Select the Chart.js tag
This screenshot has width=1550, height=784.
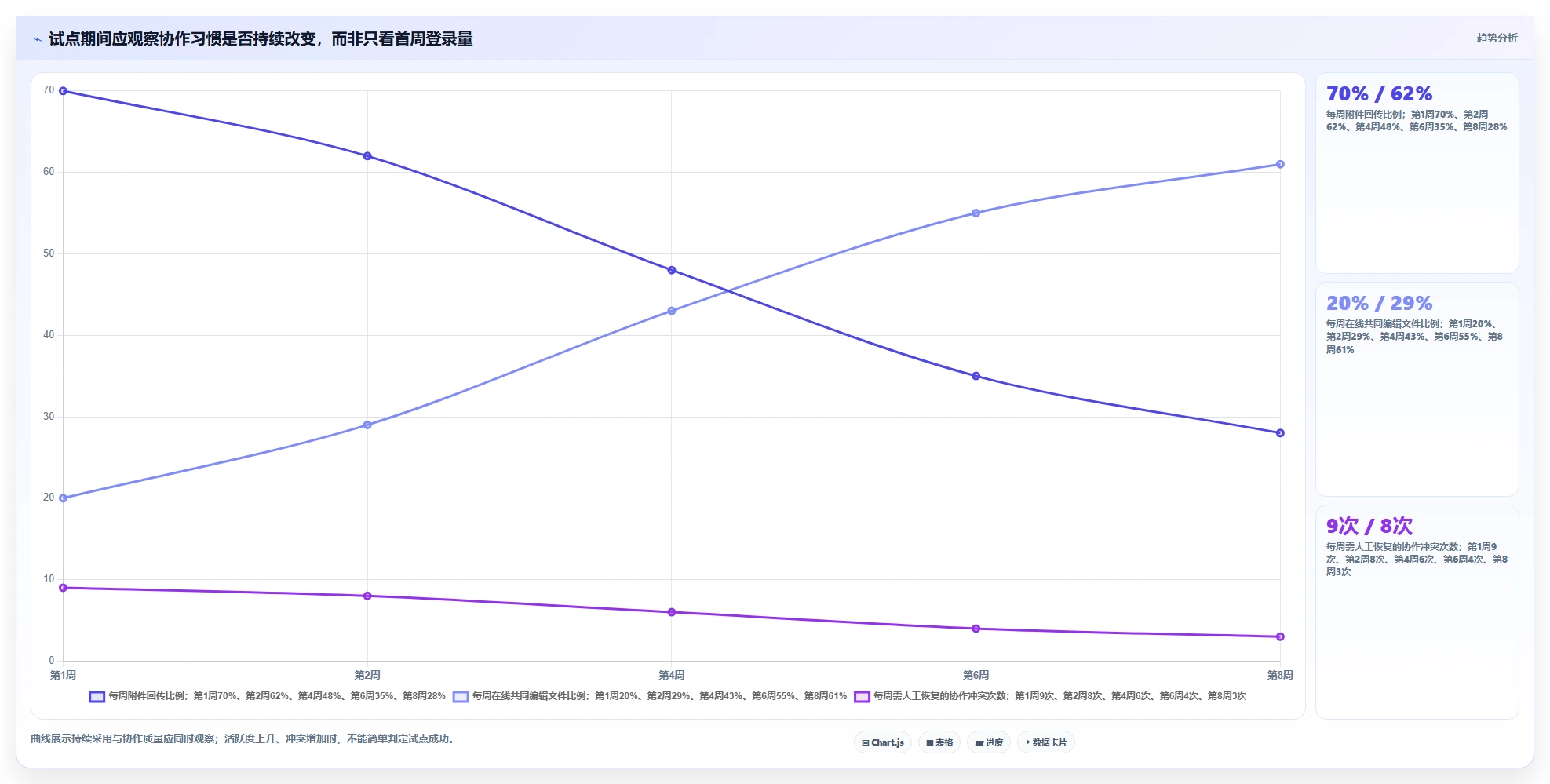882,742
